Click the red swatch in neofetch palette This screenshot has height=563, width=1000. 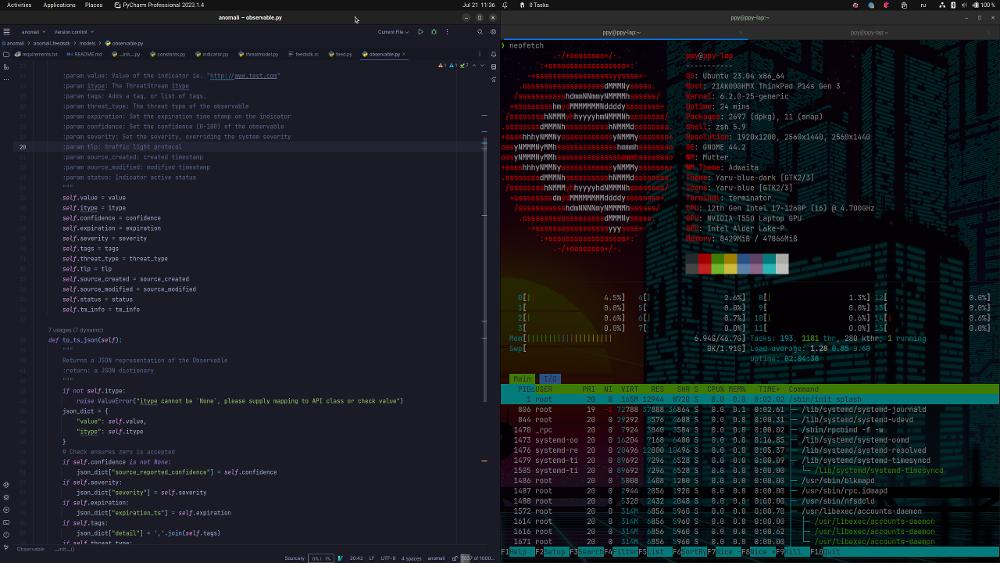705,263
